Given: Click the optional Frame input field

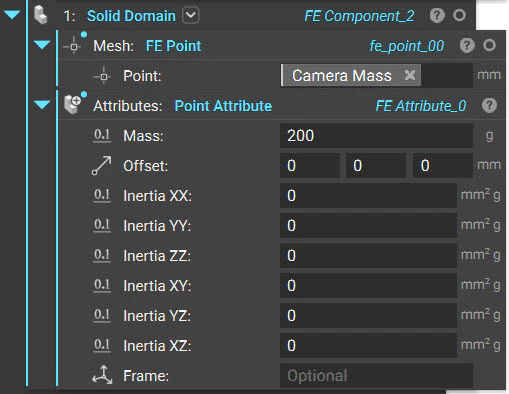Looking at the screenshot, I should tap(376, 375).
